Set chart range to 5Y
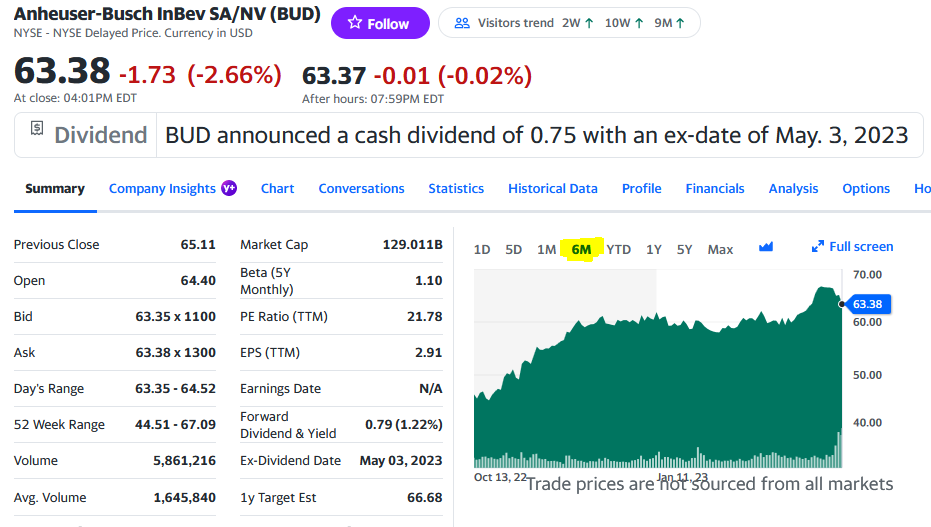Image resolution: width=931 pixels, height=527 pixels. [685, 249]
